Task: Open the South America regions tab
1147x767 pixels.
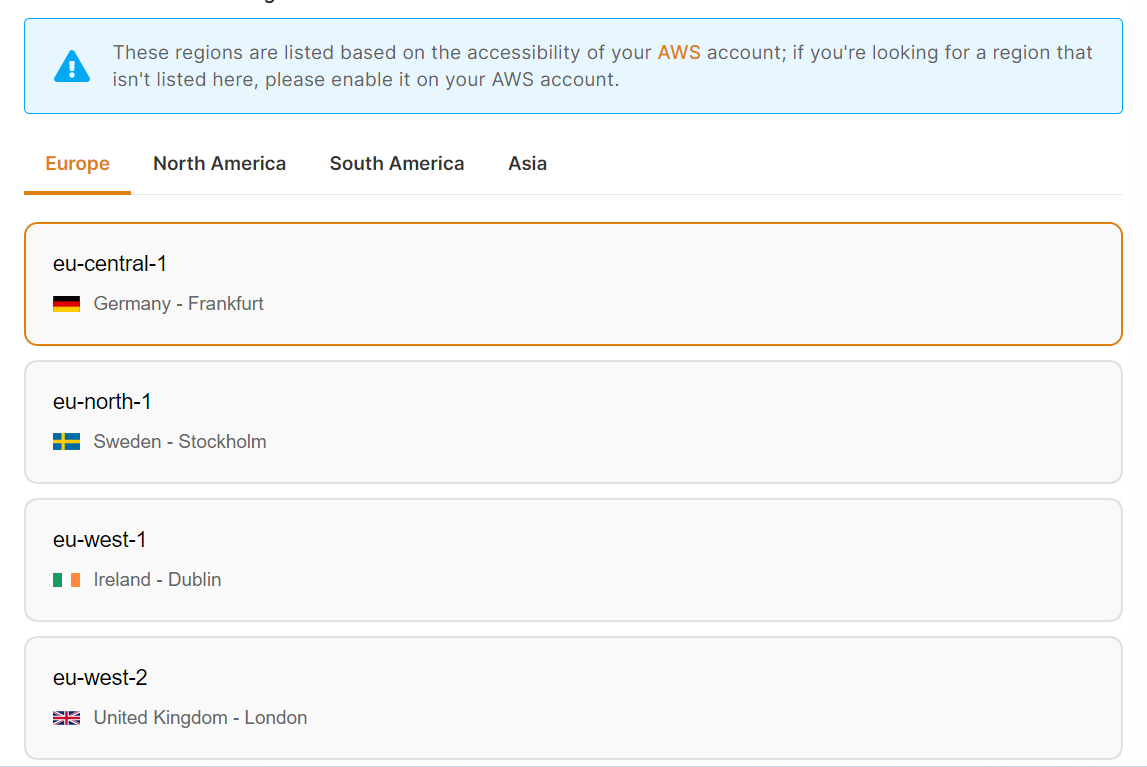Action: tap(396, 164)
